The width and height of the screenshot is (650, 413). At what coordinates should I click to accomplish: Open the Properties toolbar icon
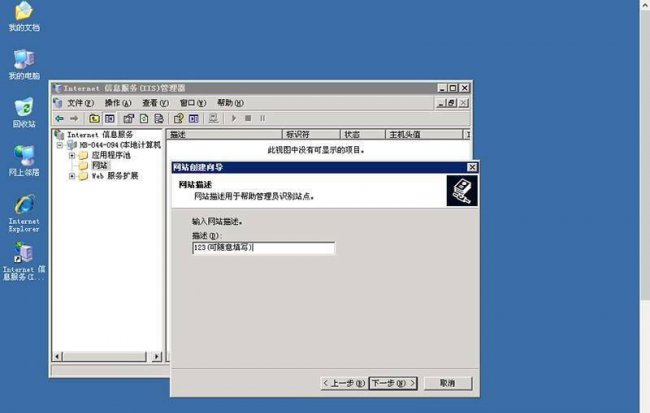pyautogui.click(x=129, y=119)
